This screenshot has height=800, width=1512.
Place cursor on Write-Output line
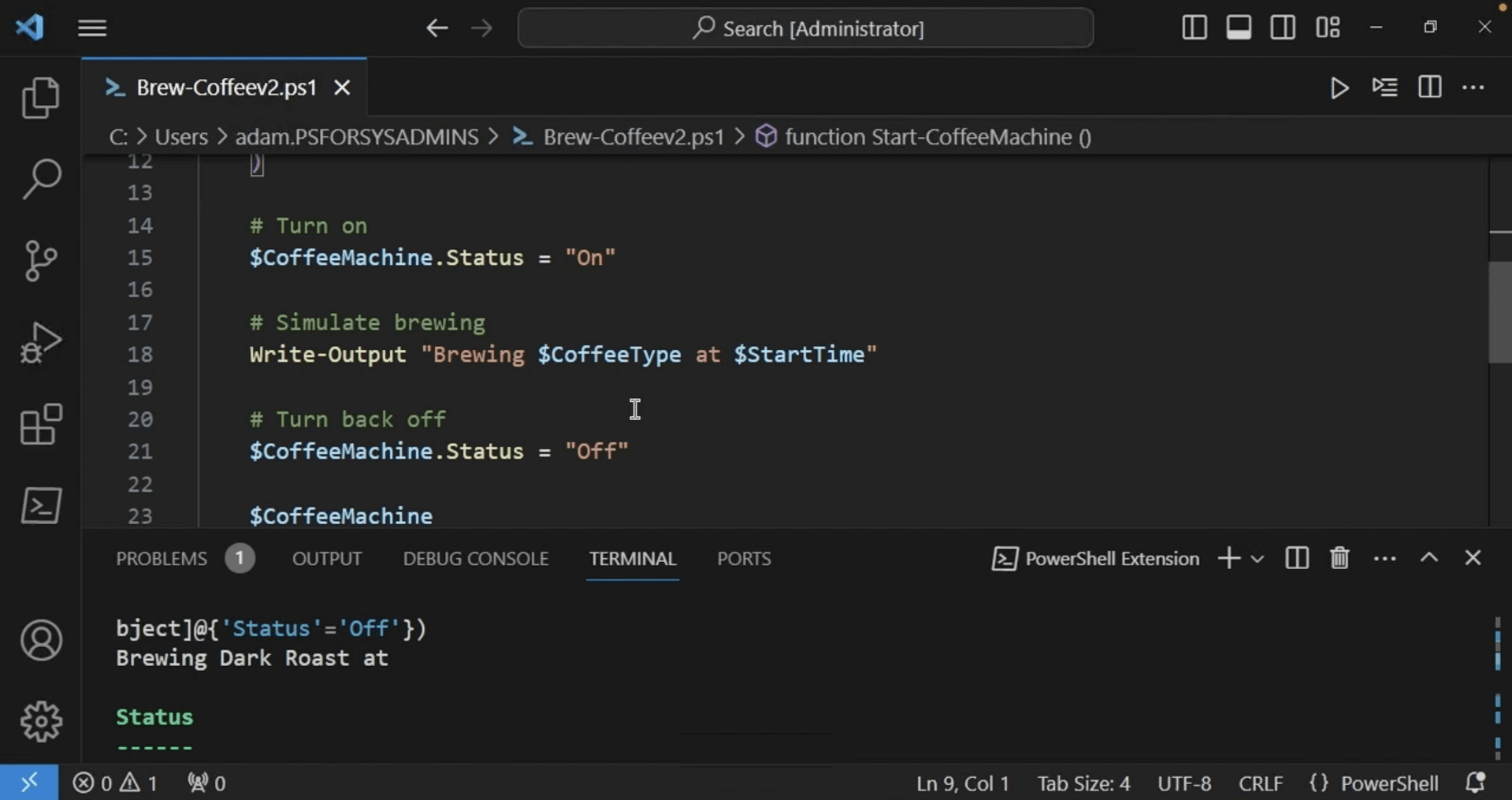click(563, 355)
